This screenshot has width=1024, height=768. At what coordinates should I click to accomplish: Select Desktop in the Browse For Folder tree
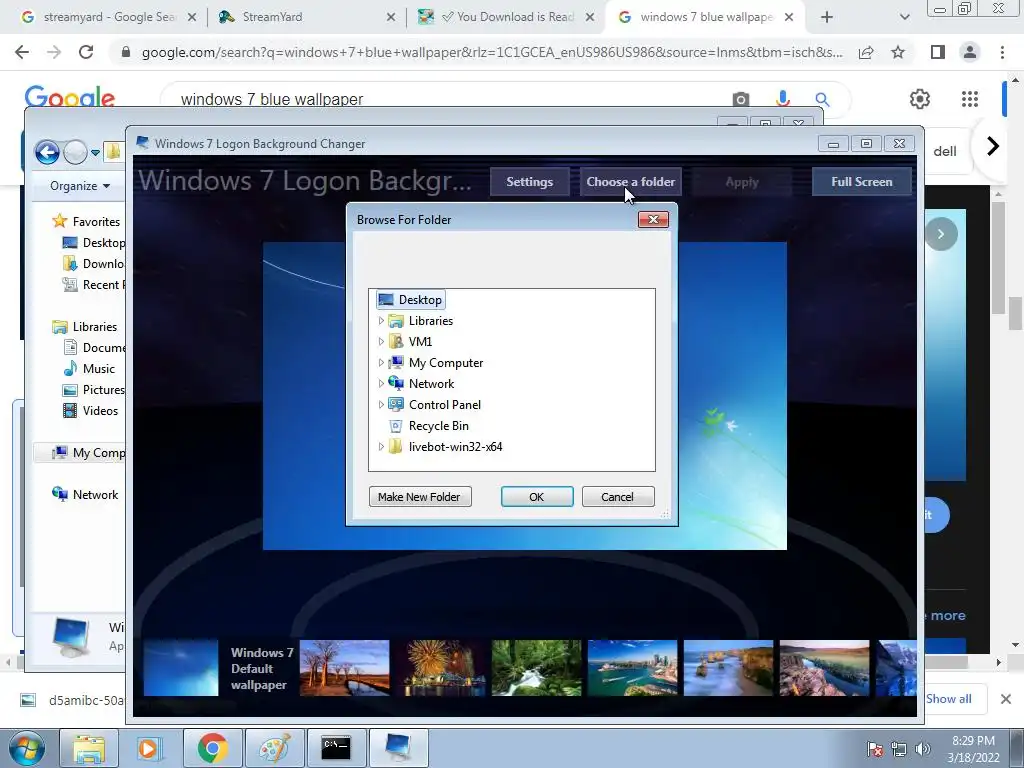coord(411,300)
